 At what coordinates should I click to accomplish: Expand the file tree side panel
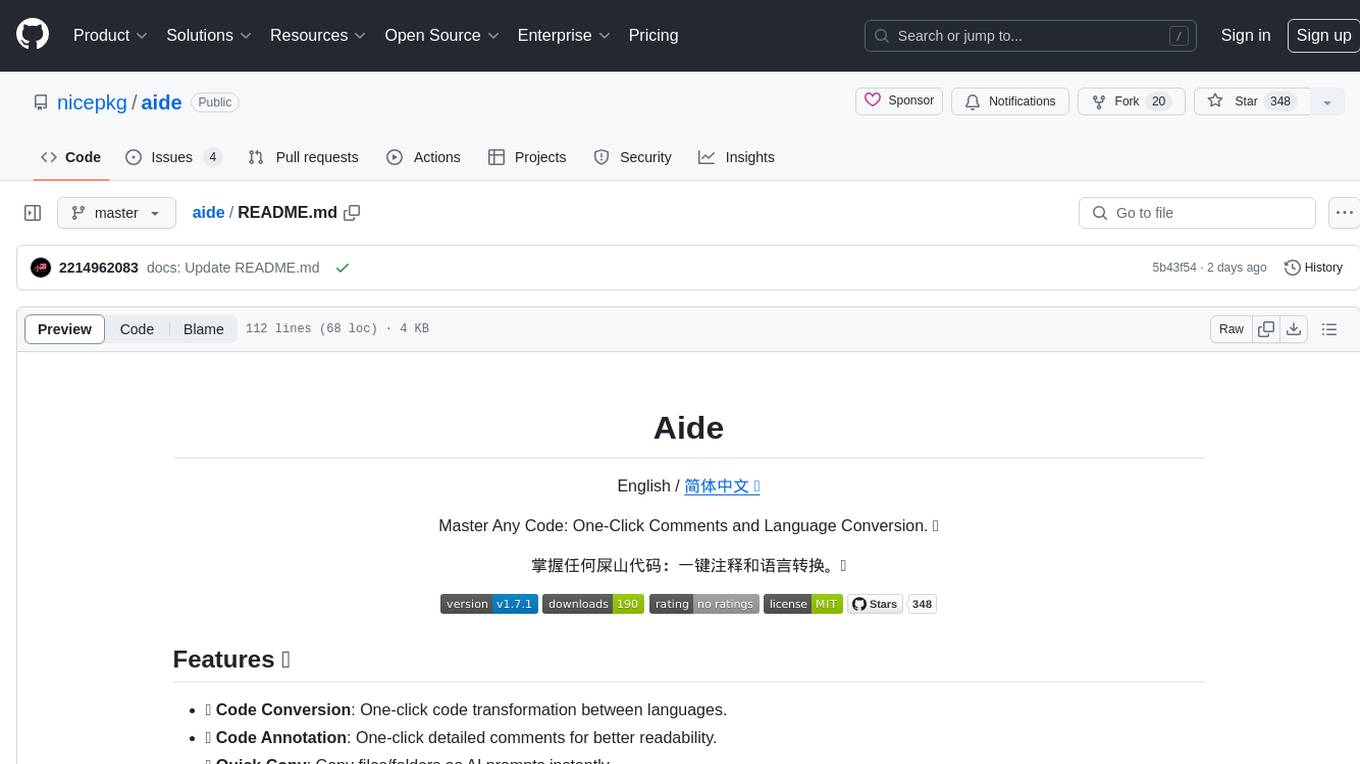(x=33, y=213)
